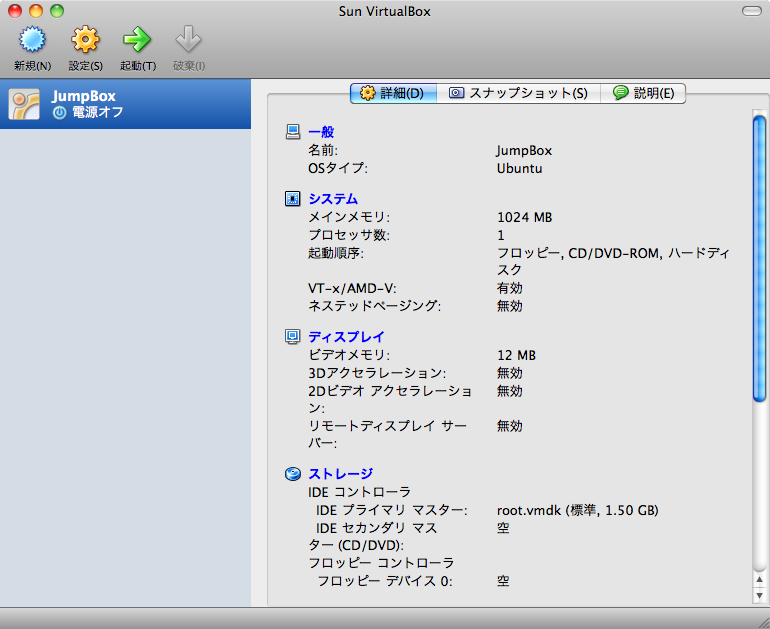Click the フロッピー コントローラ label

coord(381,563)
